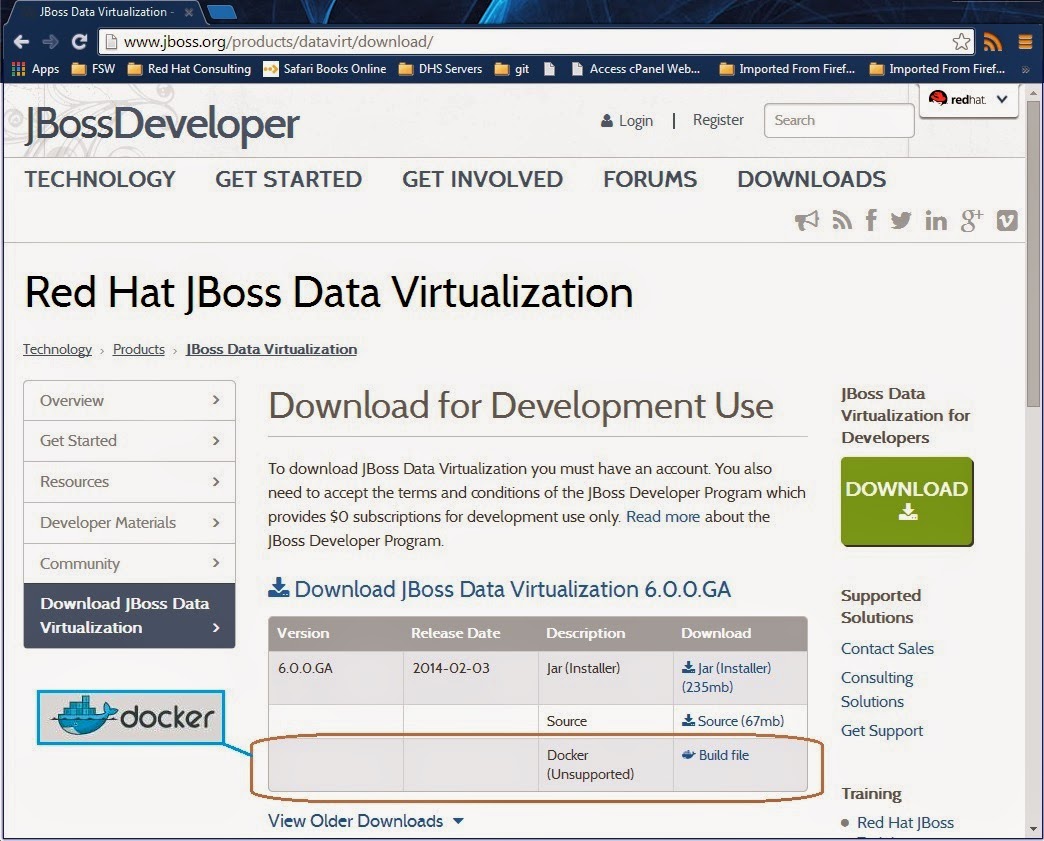Open the Docker Build file link
This screenshot has height=841, width=1044.
pos(715,755)
